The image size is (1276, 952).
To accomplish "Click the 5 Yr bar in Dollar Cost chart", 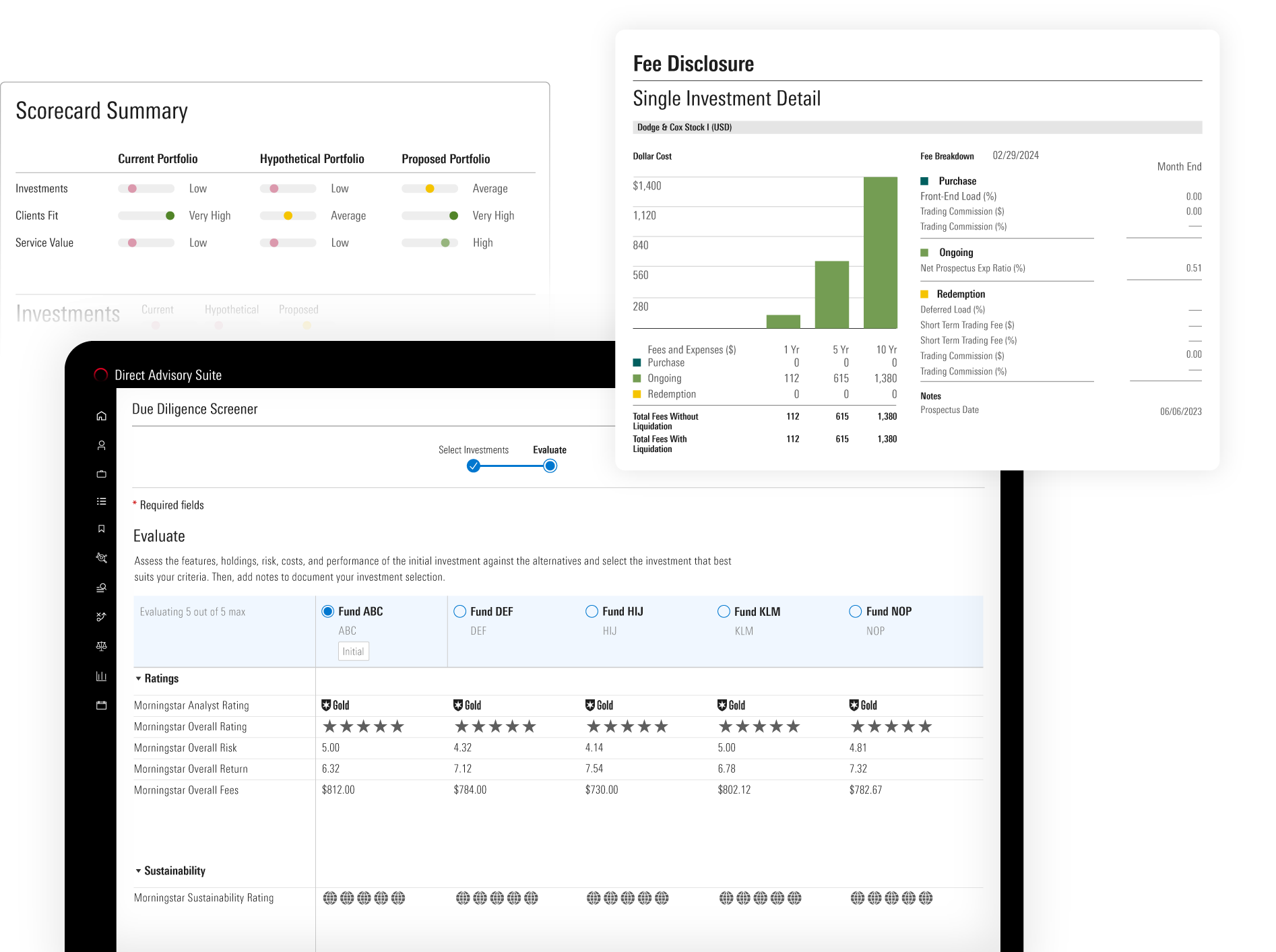I will pyautogui.click(x=832, y=294).
